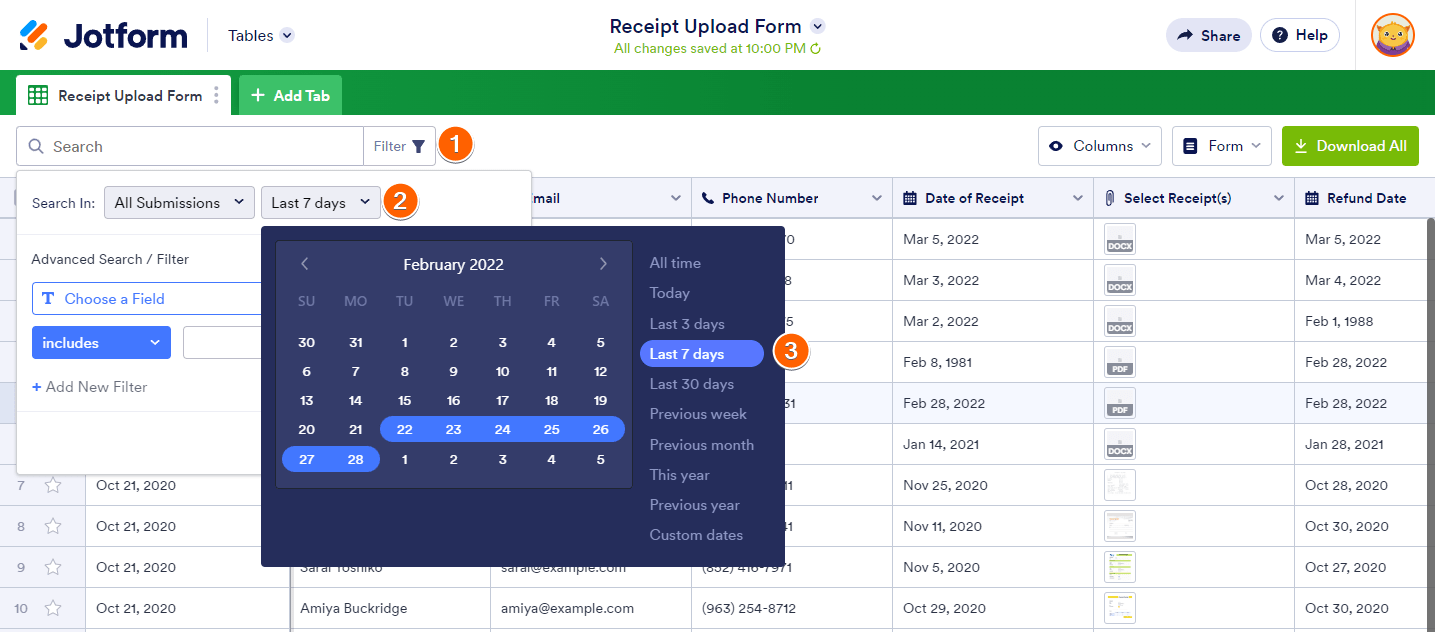This screenshot has height=632, width=1435.
Task: Open the DOCX file from Mar 2, 2022 receipt
Action: point(1120,321)
